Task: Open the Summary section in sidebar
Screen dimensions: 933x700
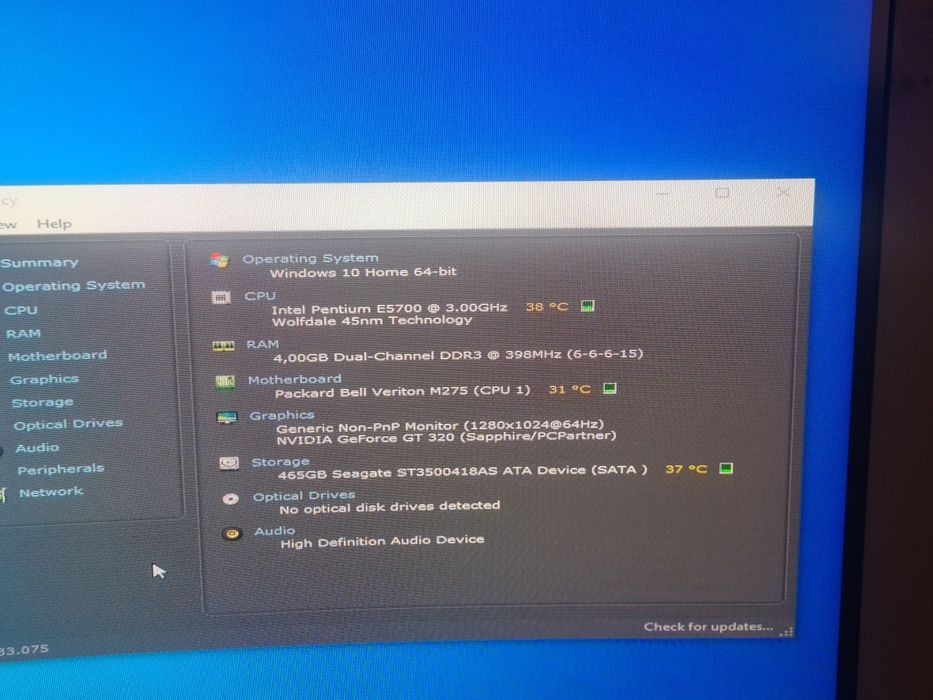Action: 39,262
